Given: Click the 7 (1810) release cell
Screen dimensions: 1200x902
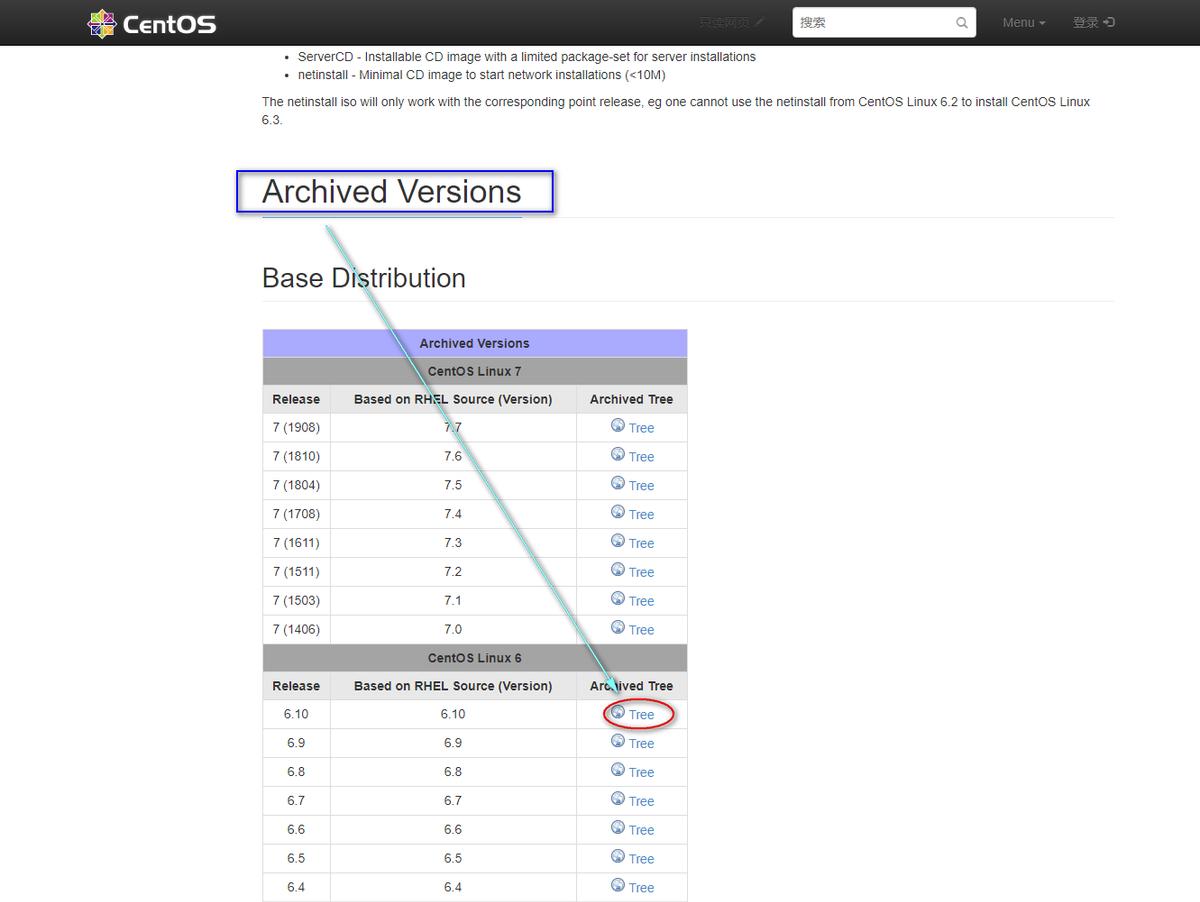Looking at the screenshot, I should (x=296, y=457).
